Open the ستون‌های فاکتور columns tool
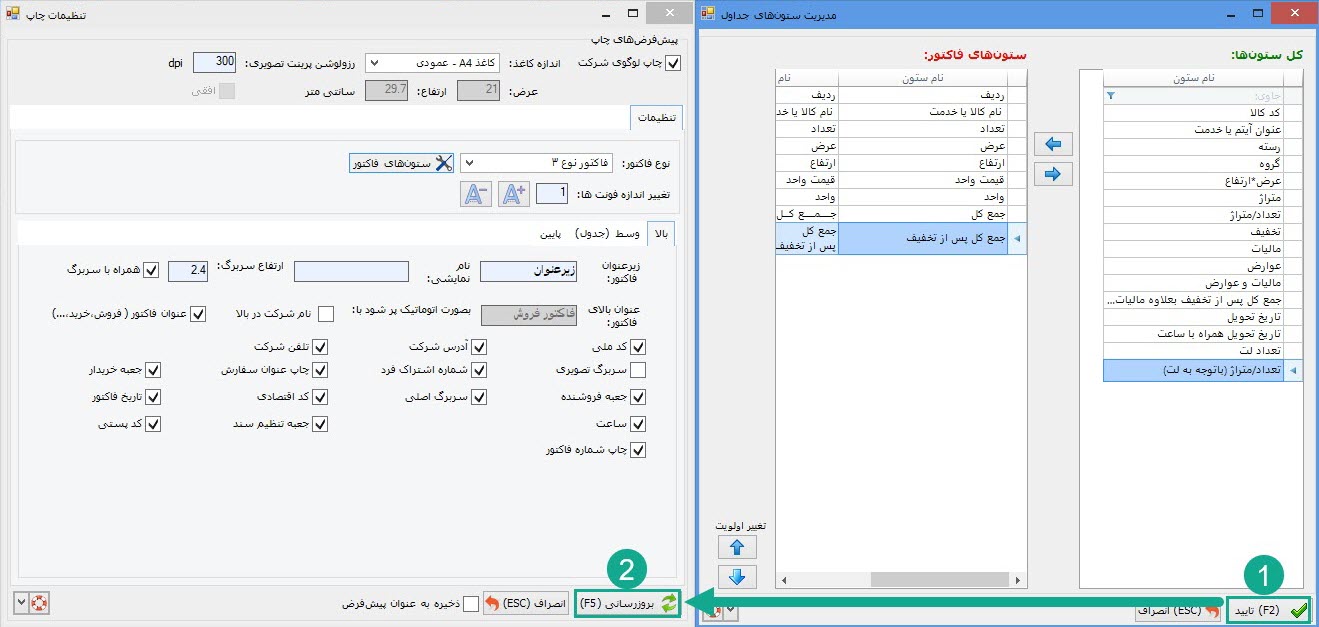Screen dimensions: 1319x627 tap(401, 163)
